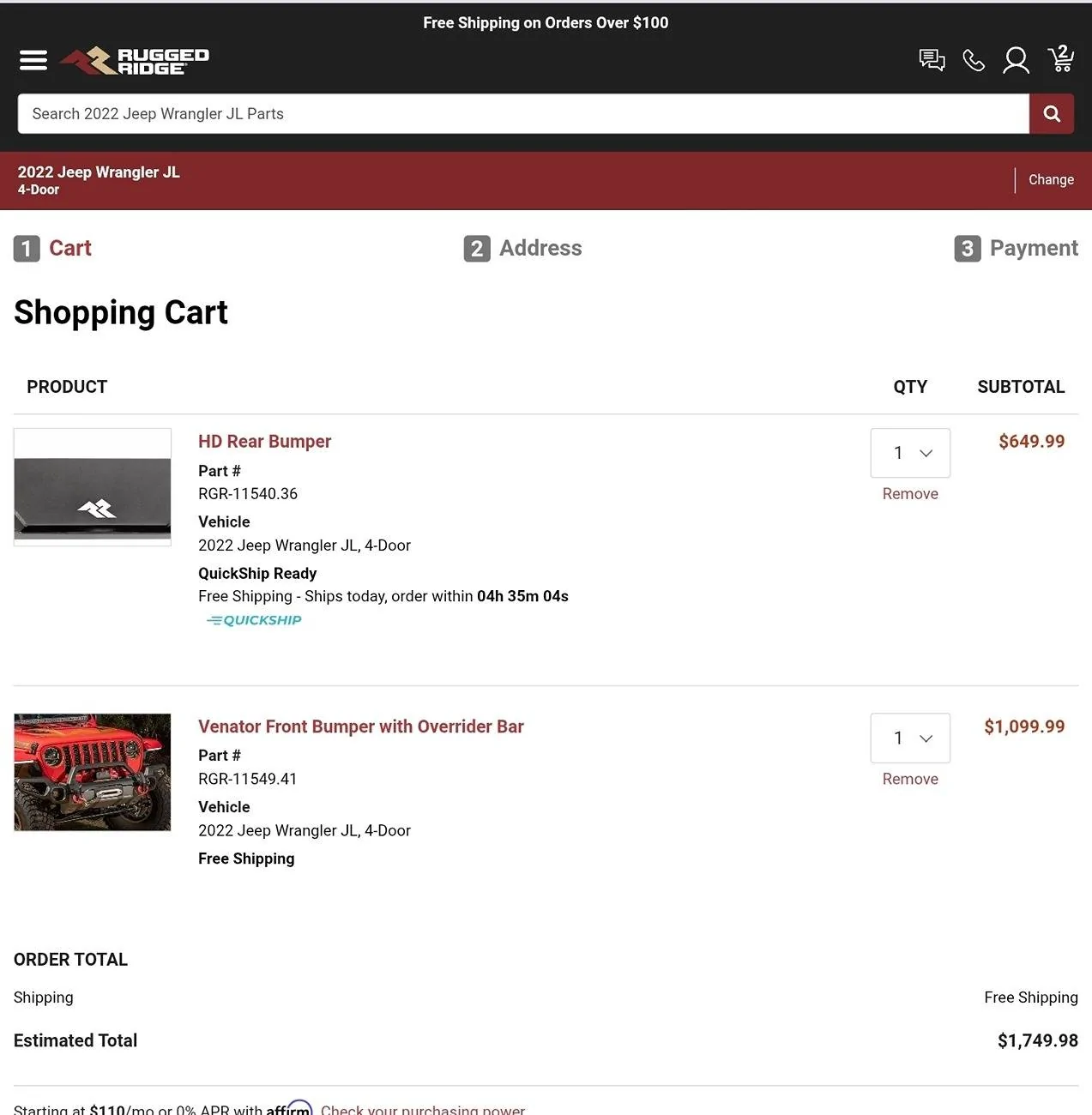Click the Quickship logo badge
Screen dimensions: 1092x1115
[x=254, y=620]
